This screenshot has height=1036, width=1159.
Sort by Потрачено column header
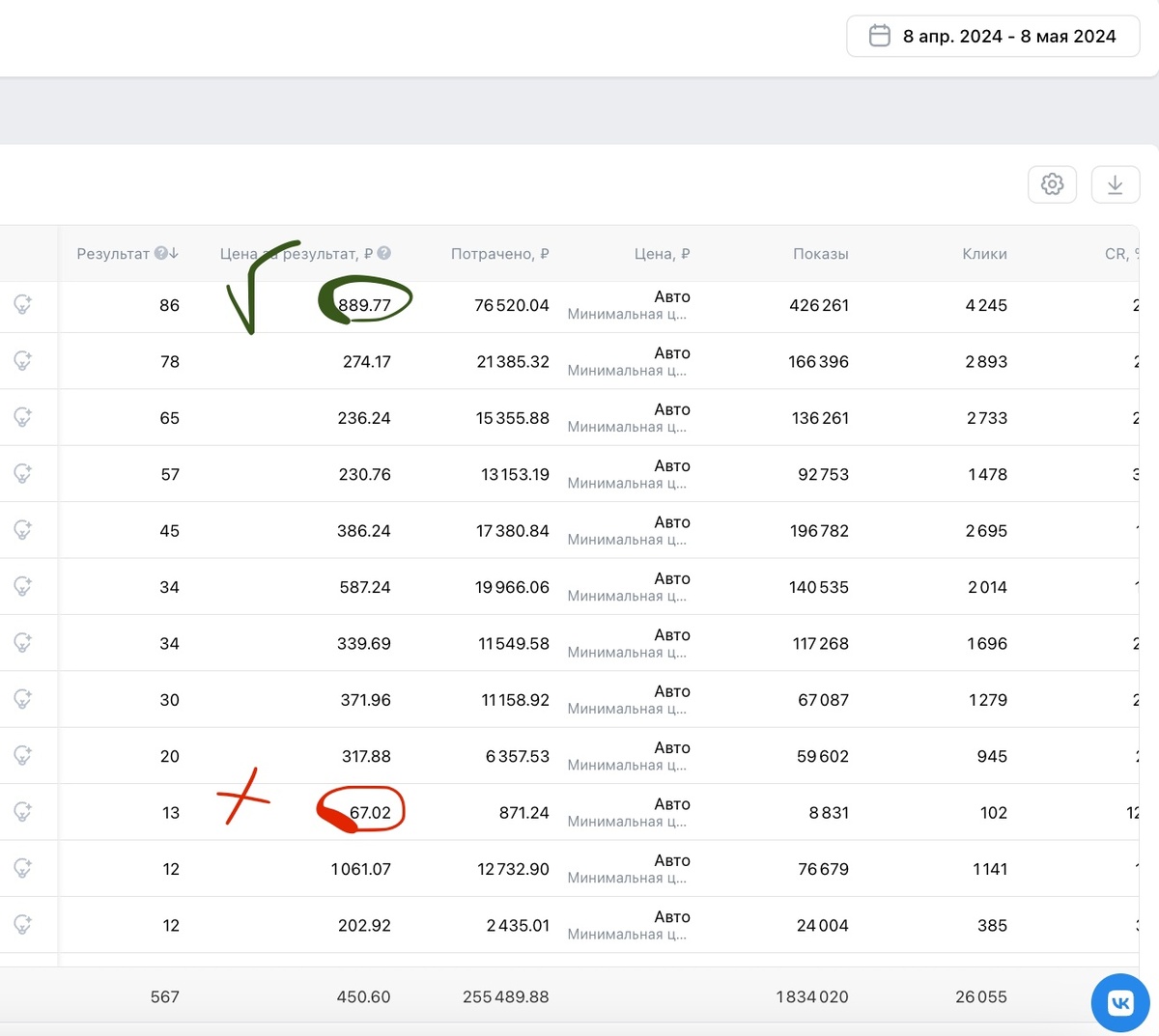coord(499,254)
